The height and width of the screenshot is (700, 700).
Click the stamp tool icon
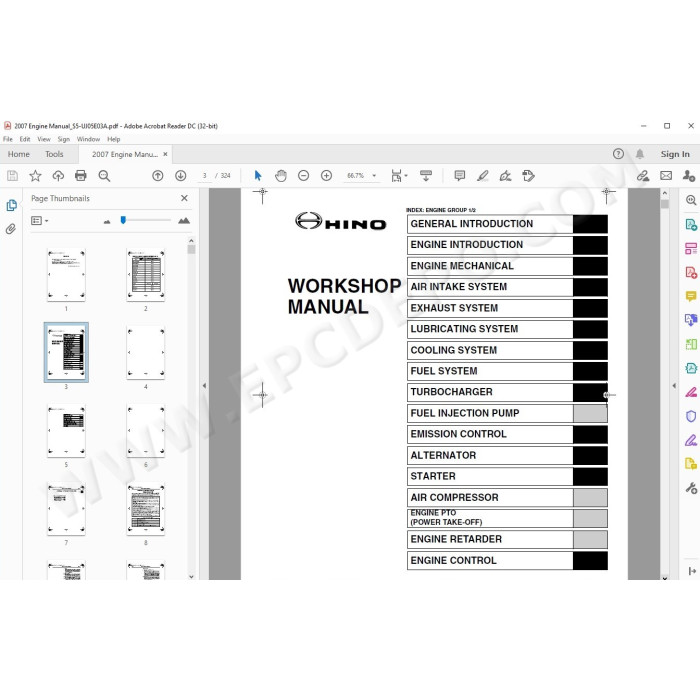point(528,176)
